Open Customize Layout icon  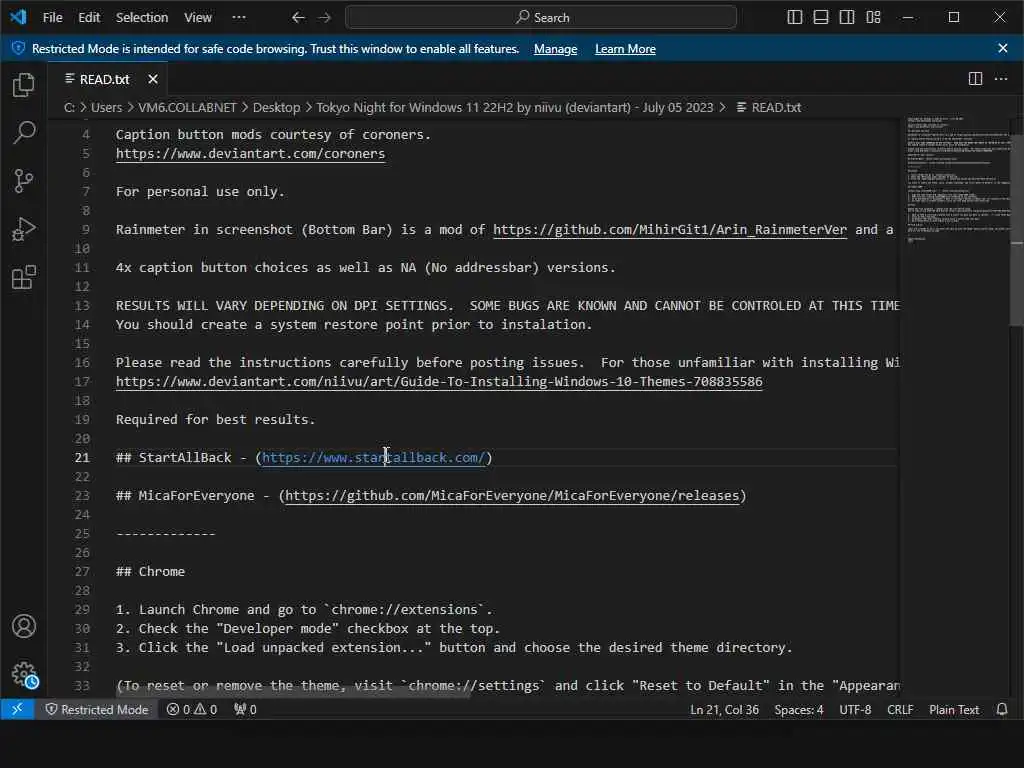873,18
